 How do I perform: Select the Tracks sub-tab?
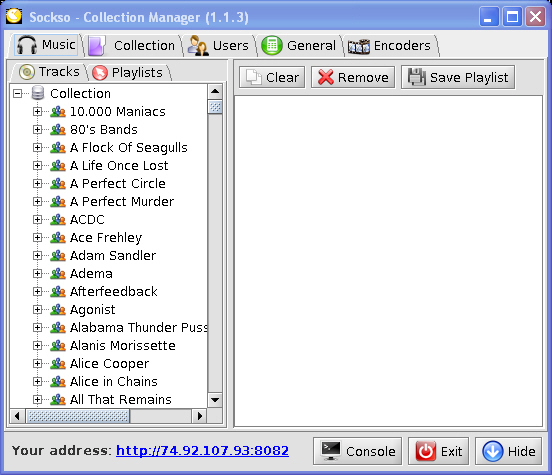49,72
